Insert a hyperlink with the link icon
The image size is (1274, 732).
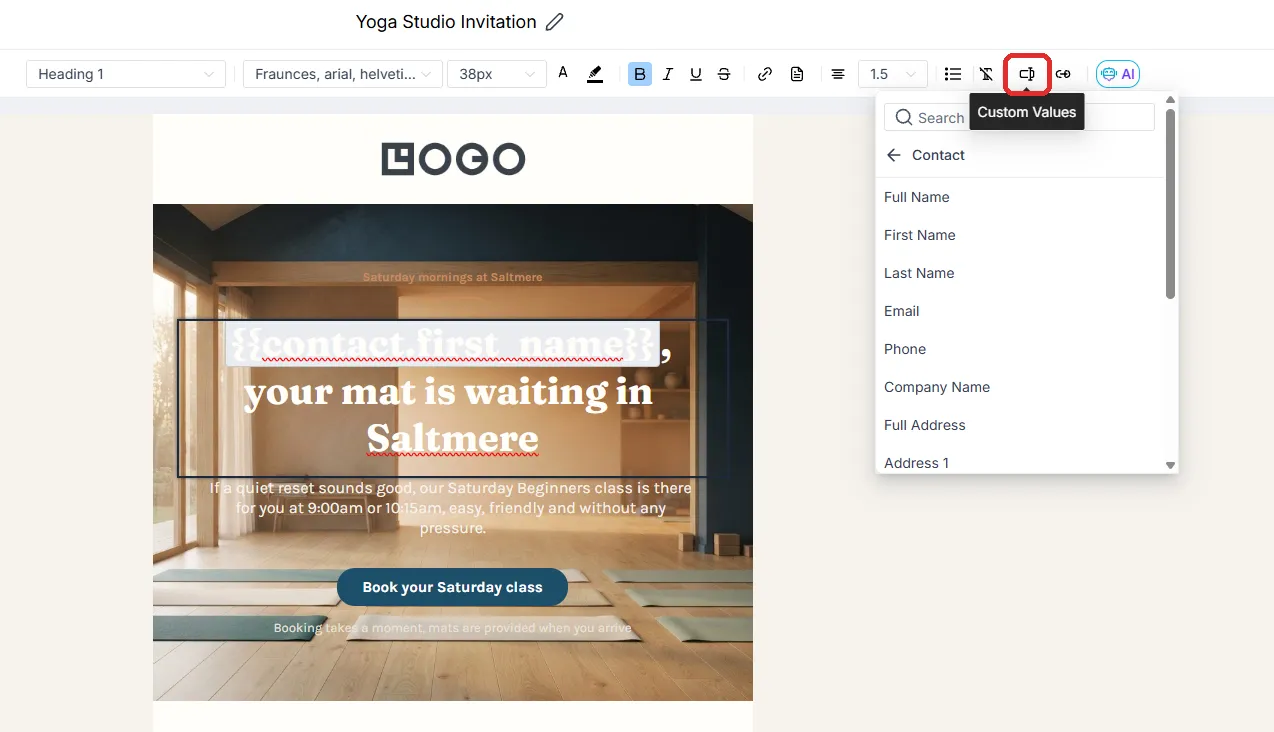pyautogui.click(x=765, y=74)
